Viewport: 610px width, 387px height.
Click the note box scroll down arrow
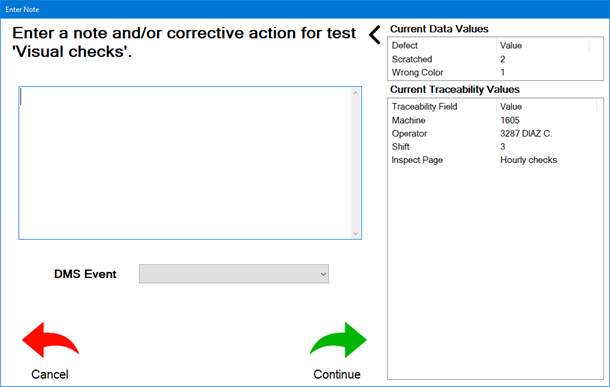[355, 233]
